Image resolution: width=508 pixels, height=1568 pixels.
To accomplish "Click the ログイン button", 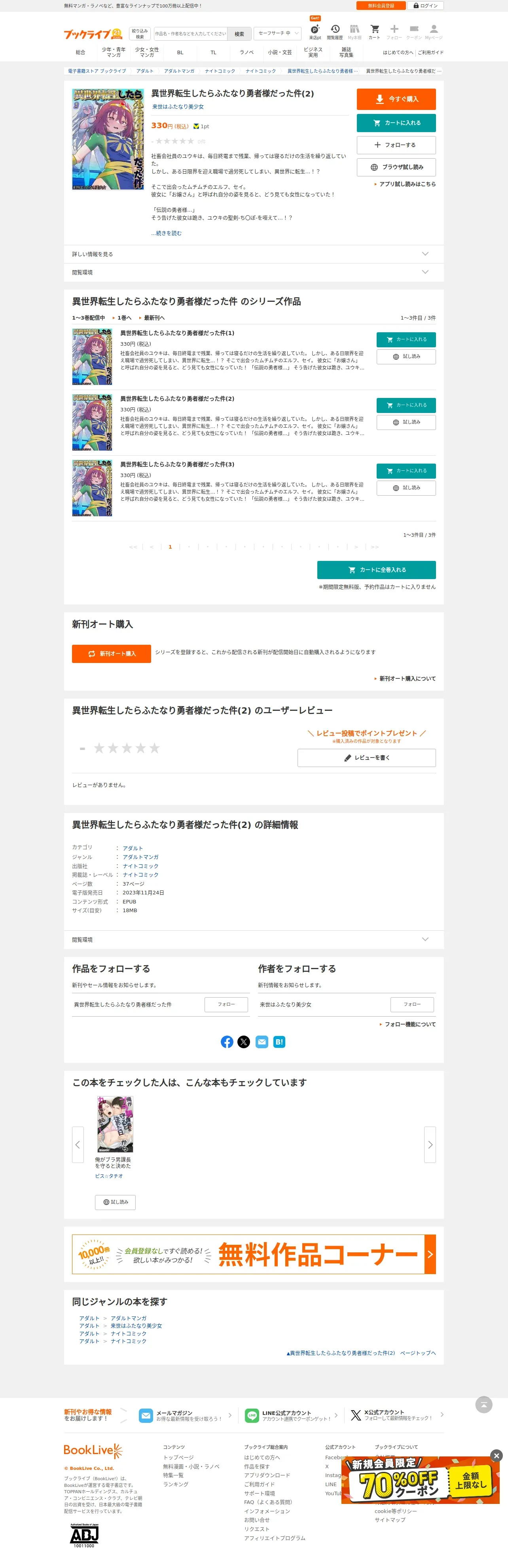I will coord(425,6).
